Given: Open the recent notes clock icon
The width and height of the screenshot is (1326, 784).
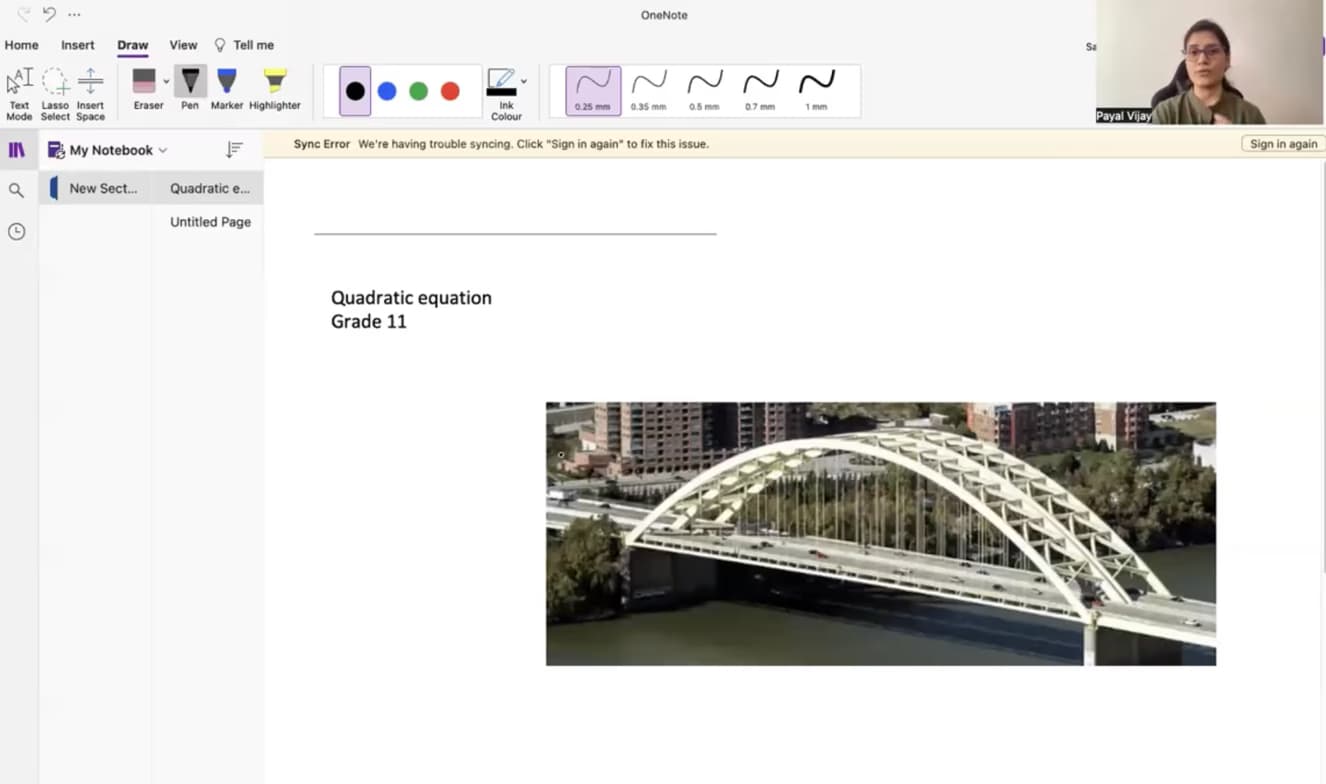Looking at the screenshot, I should [x=16, y=231].
